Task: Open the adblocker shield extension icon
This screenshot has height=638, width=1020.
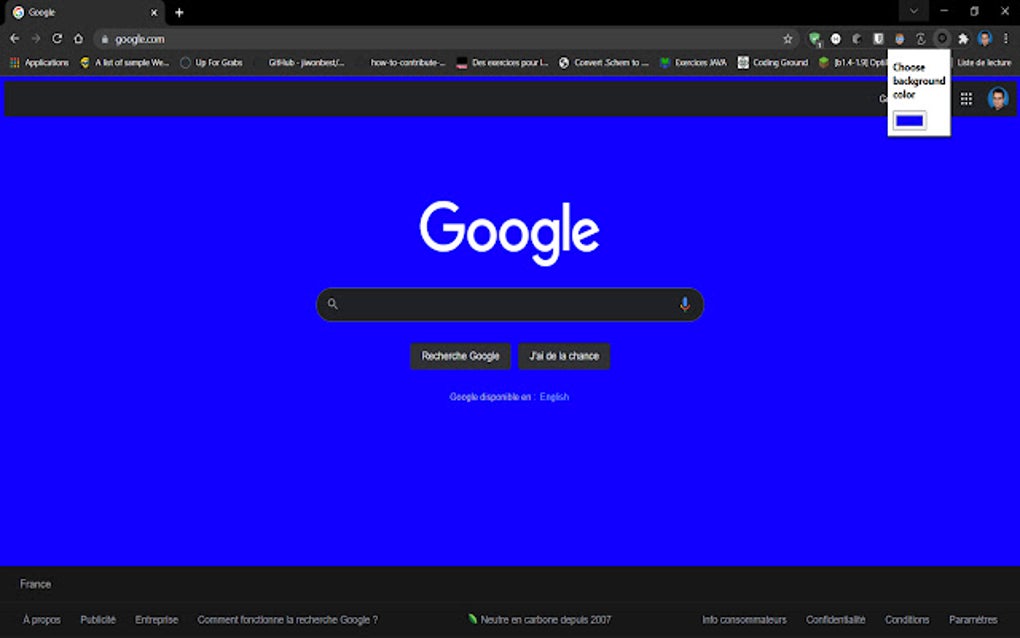Action: [x=815, y=38]
